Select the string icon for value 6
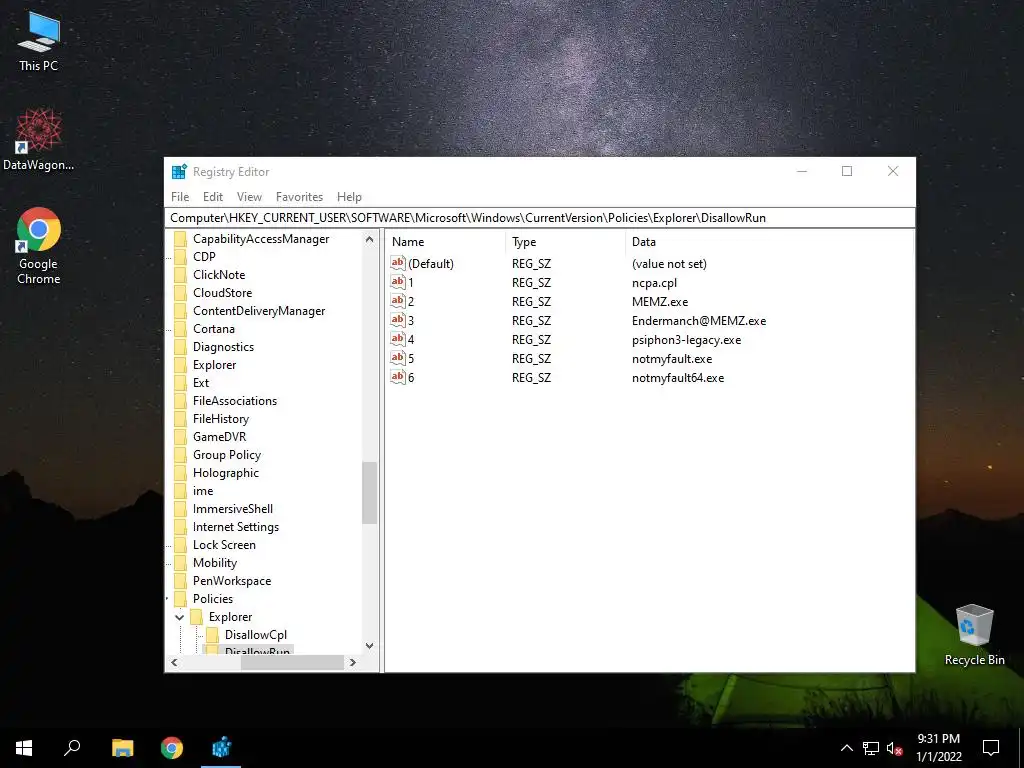 pos(398,377)
